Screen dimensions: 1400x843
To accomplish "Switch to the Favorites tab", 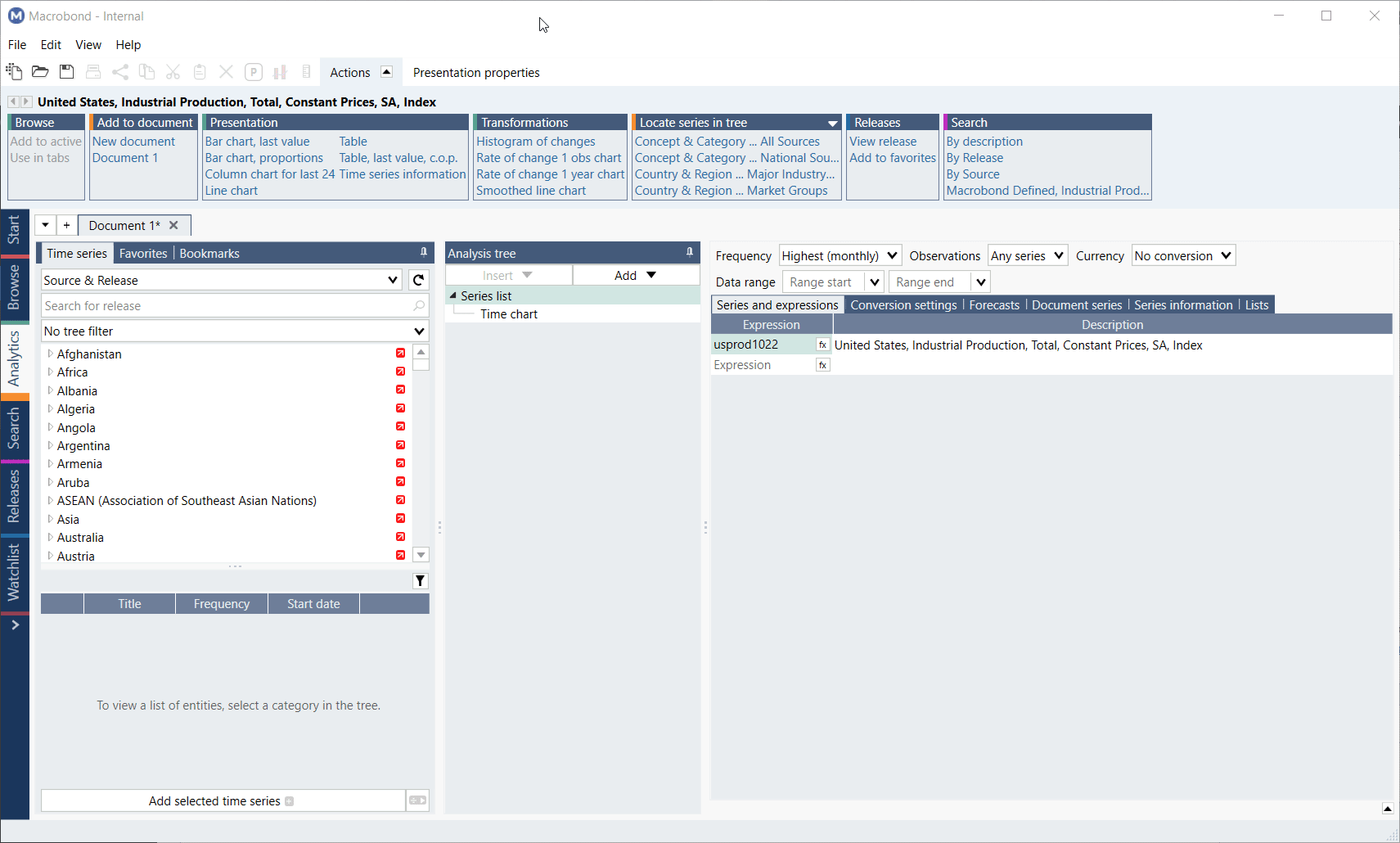I will [143, 253].
